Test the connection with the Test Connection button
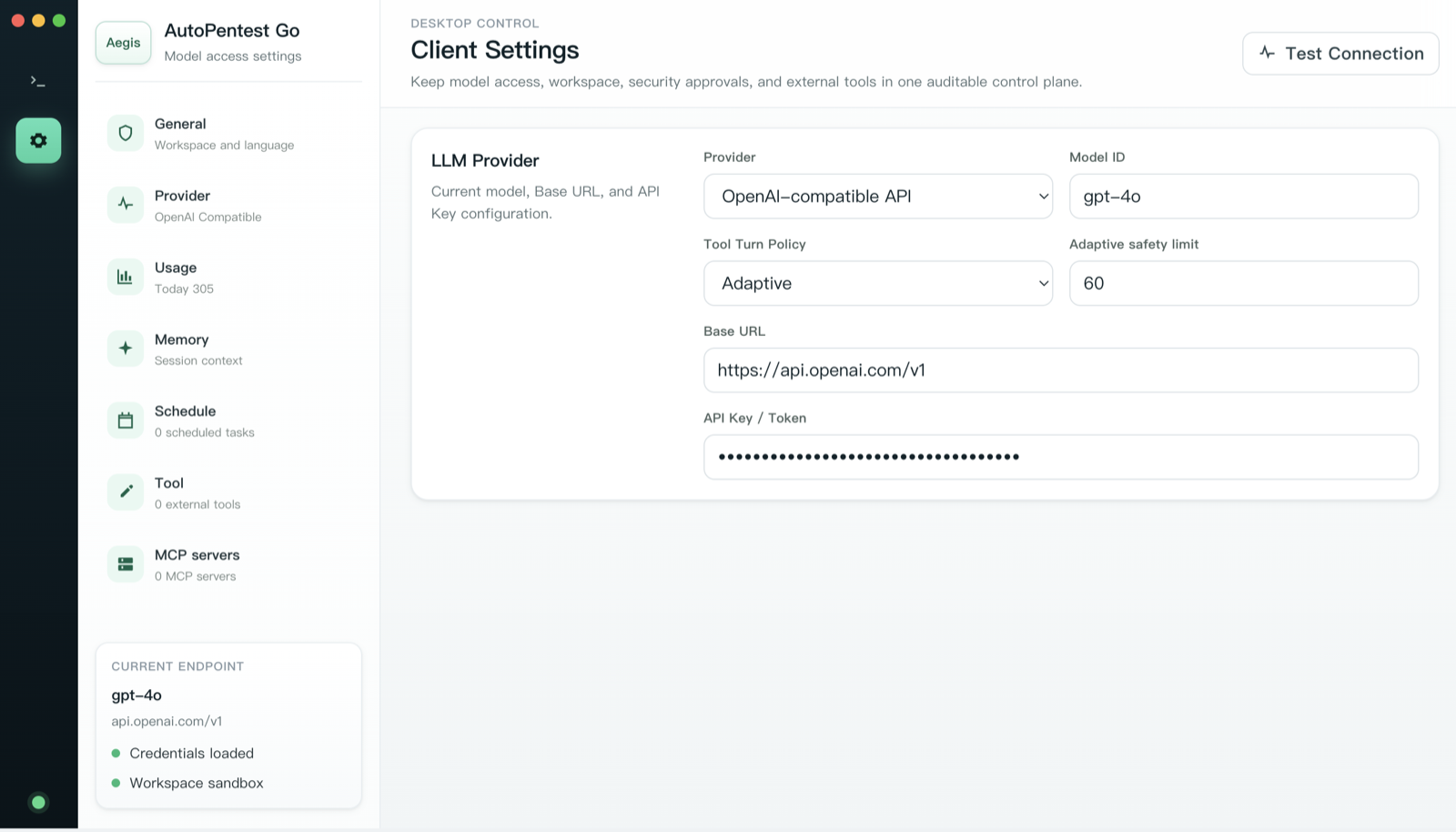Screen dimensions: 1456x832 (x=1340, y=54)
